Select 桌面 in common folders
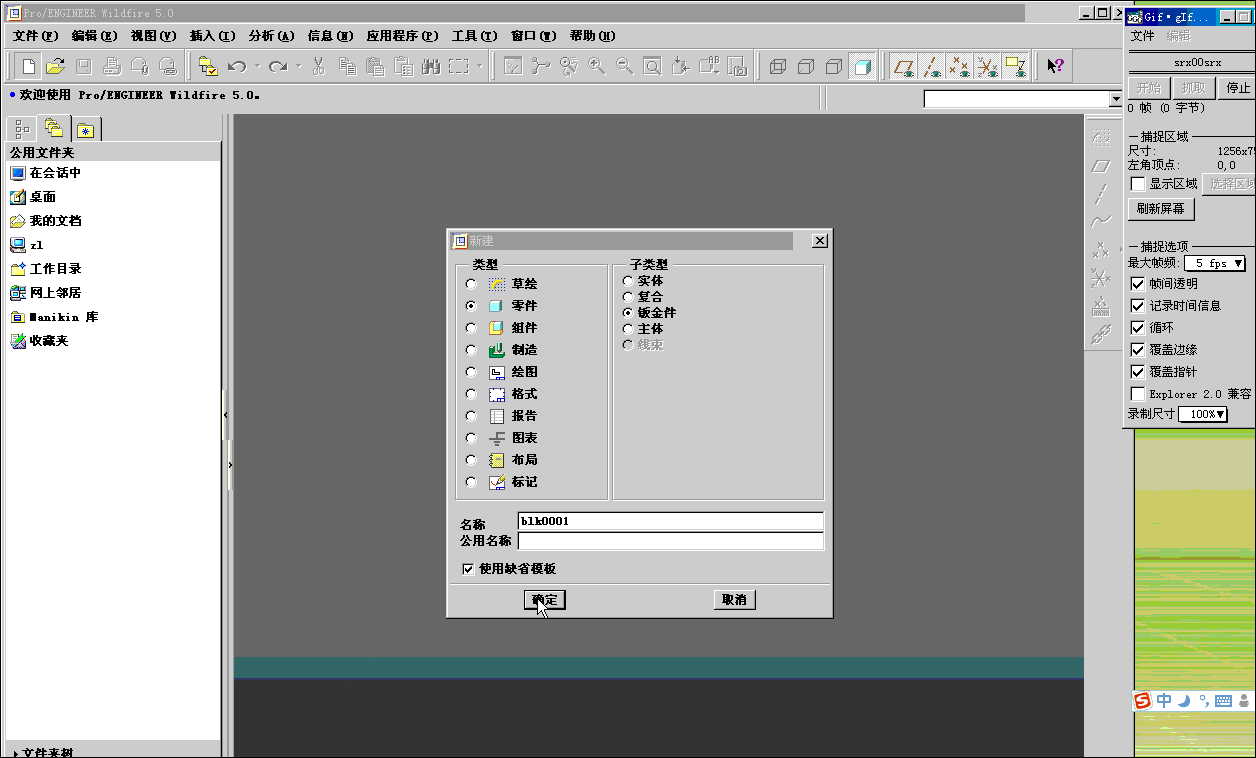The width and height of the screenshot is (1256, 758). click(33, 197)
